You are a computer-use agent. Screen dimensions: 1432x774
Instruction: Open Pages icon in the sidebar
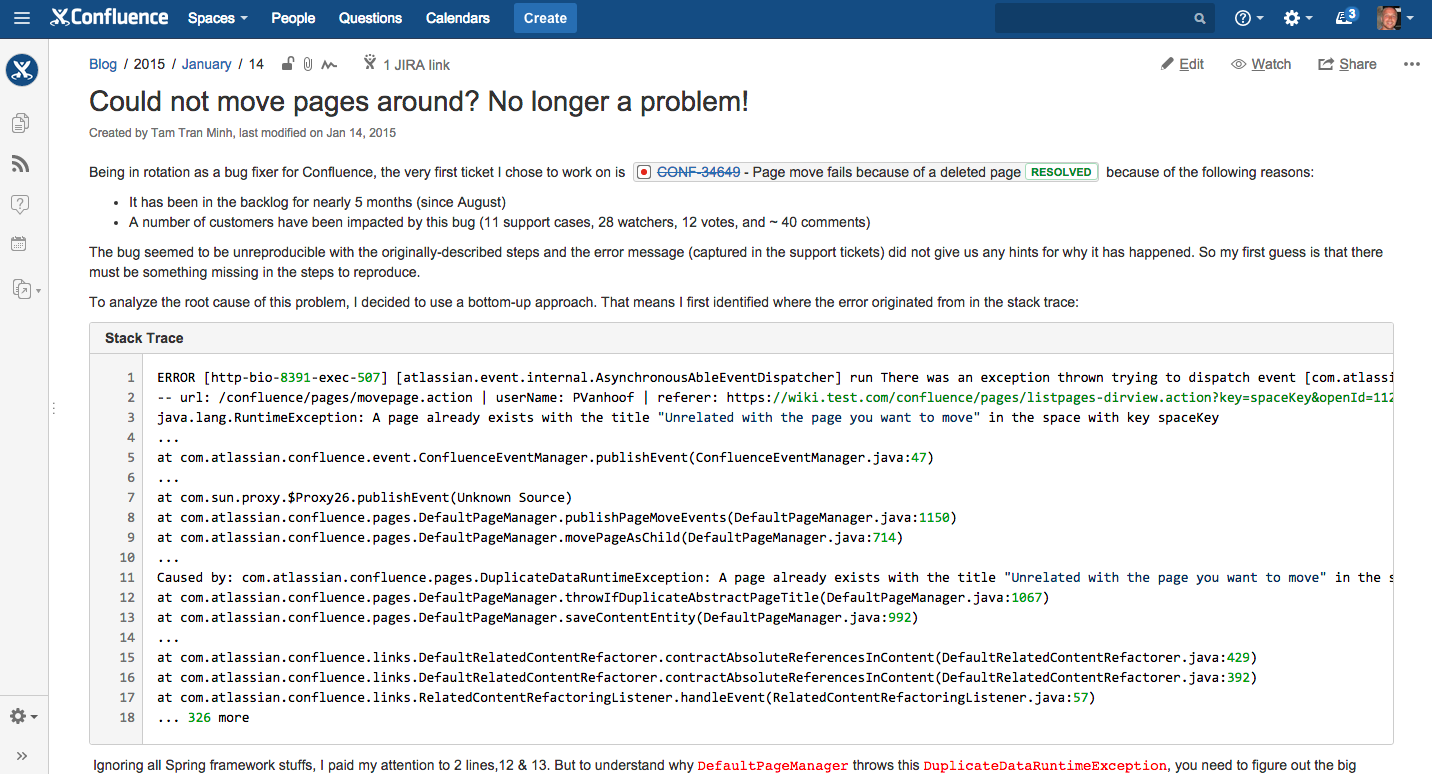coord(20,123)
